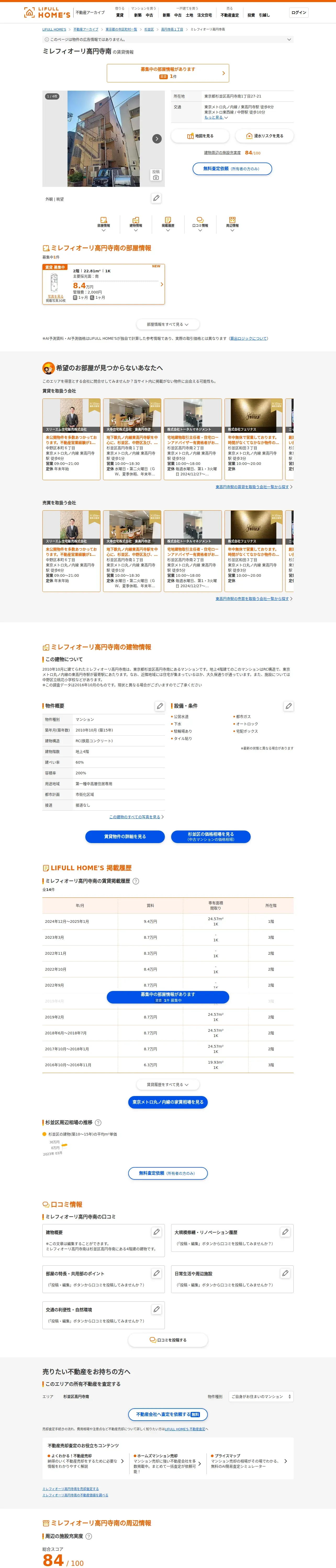Image resolution: width=336 pixels, height=1568 pixels.
Task: Advance the photo with the next-image arrow
Action: point(157,139)
